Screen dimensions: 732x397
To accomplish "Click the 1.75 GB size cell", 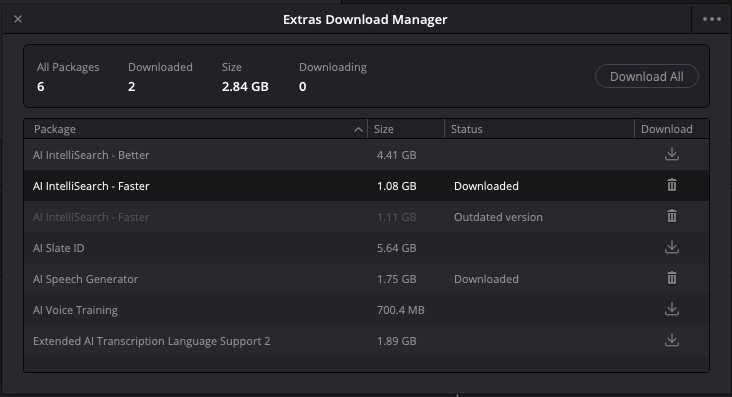I will point(396,279).
